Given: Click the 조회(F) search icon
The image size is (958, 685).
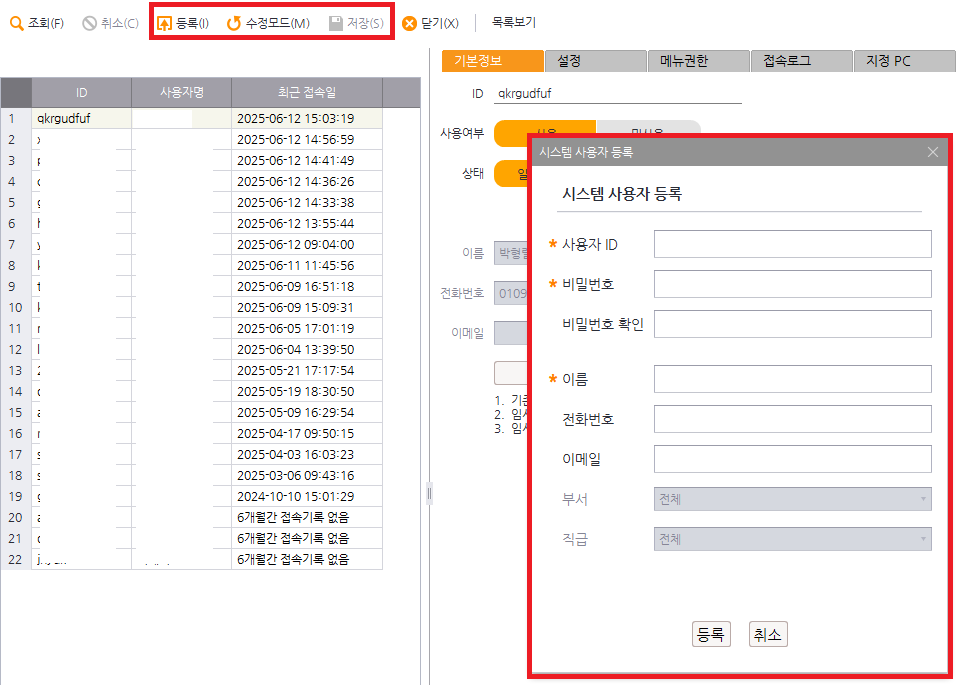Looking at the screenshot, I should [17, 23].
